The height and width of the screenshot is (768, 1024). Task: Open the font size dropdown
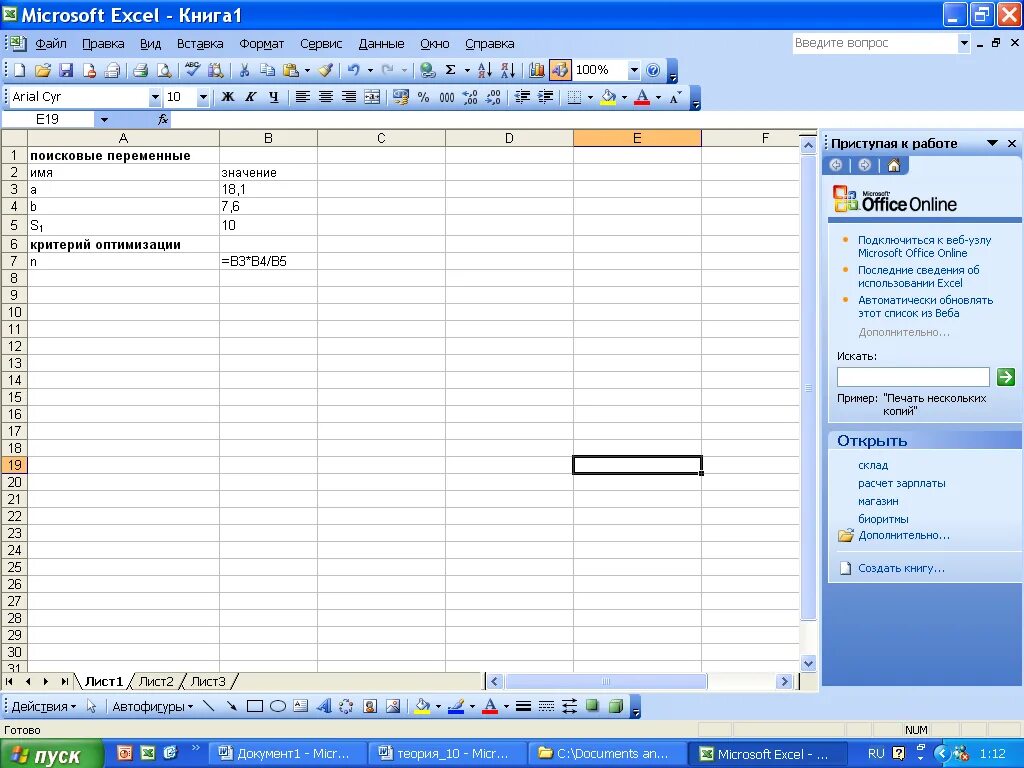pyautogui.click(x=203, y=97)
